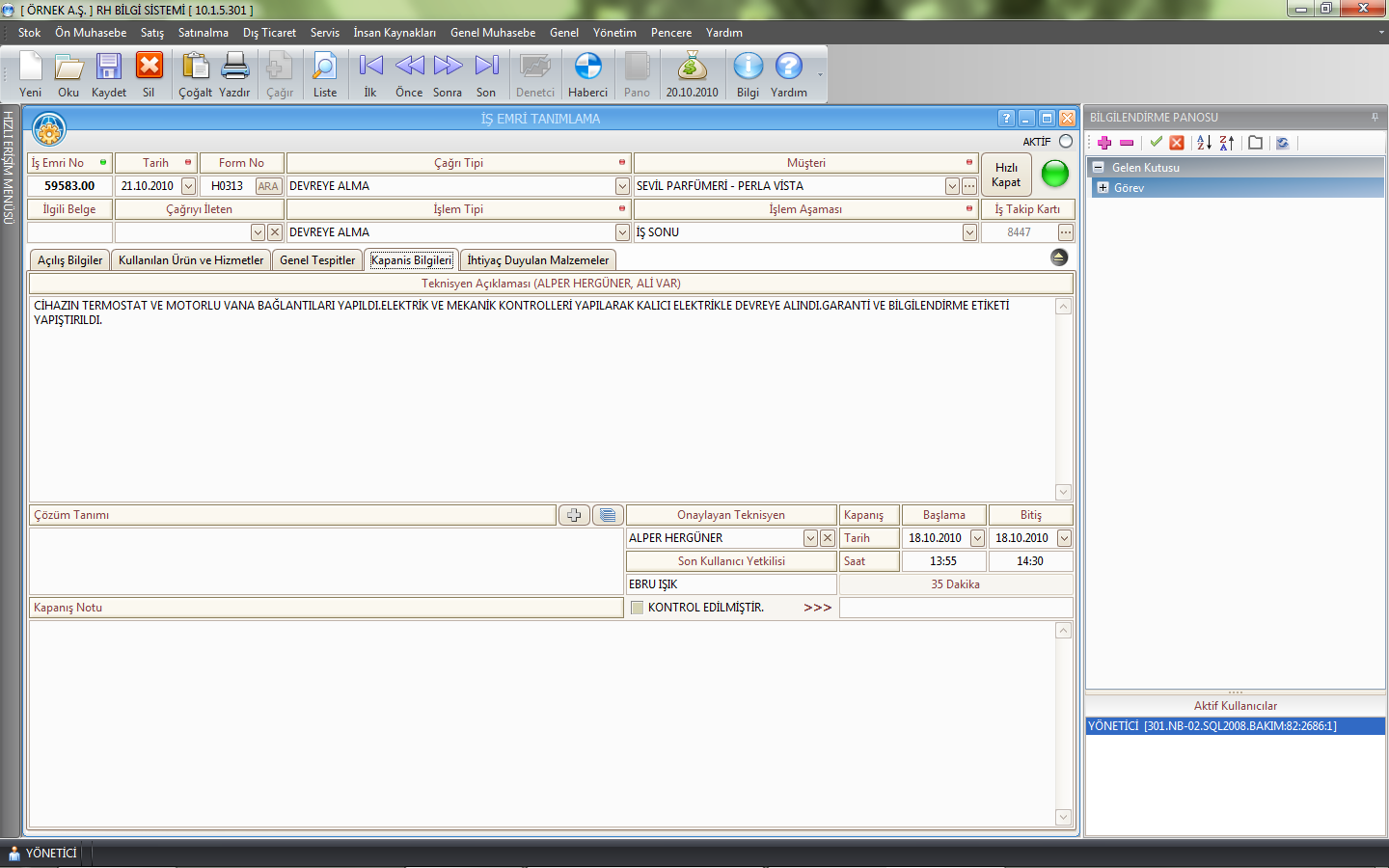The height and width of the screenshot is (868, 1389).
Task: Click into the Kapanış Notu text area
Action: pyautogui.click(x=540, y=723)
